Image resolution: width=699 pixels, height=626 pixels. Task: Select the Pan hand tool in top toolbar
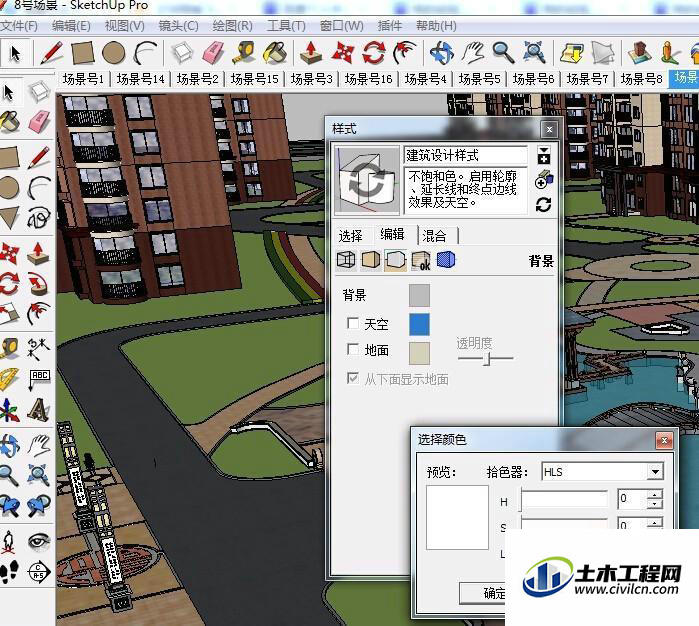click(473, 53)
